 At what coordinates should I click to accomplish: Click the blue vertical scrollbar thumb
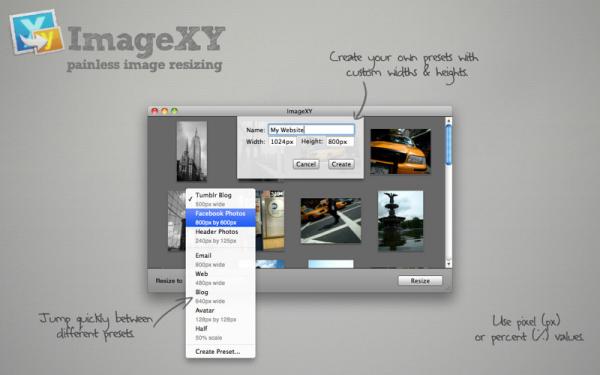coord(448,145)
